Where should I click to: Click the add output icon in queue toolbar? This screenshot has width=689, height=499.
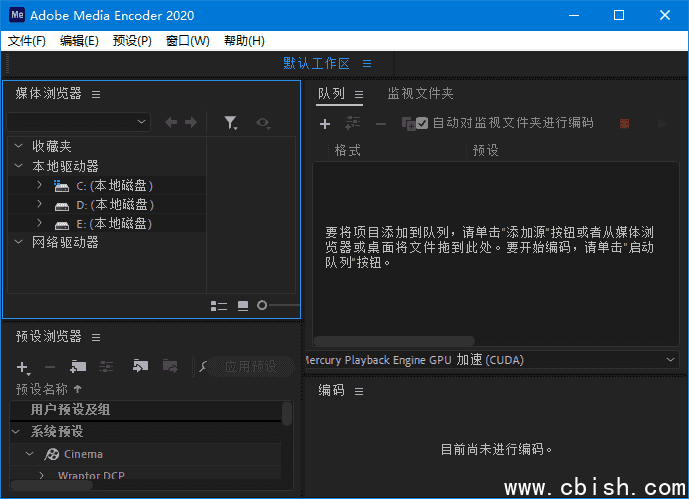pyautogui.click(x=352, y=123)
